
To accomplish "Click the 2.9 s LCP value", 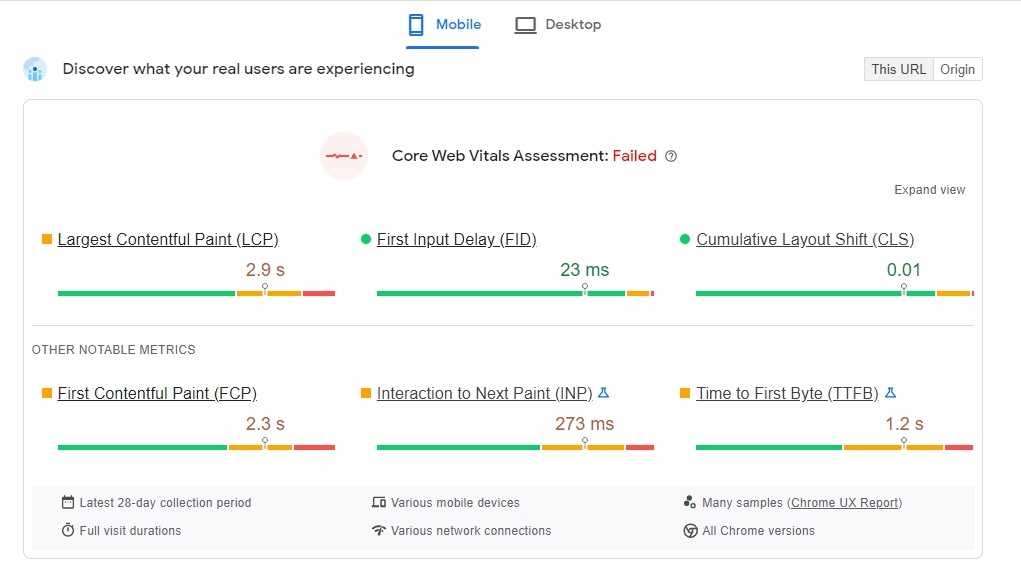I will click(x=265, y=270).
